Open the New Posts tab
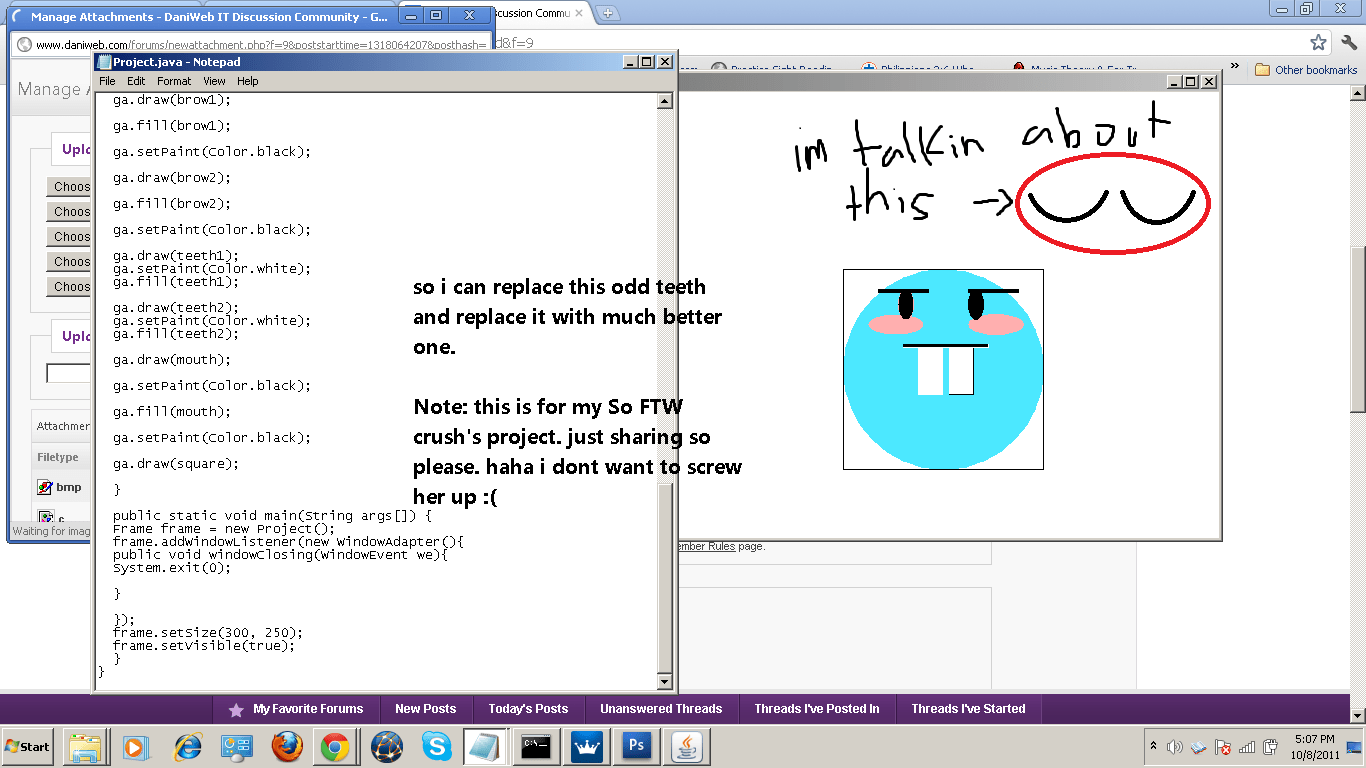The image size is (1366, 768). (x=425, y=709)
